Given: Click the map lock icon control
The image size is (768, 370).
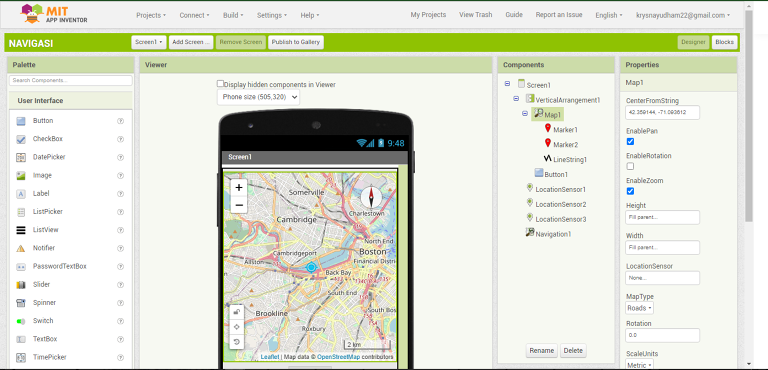Looking at the screenshot, I should coord(237,312).
